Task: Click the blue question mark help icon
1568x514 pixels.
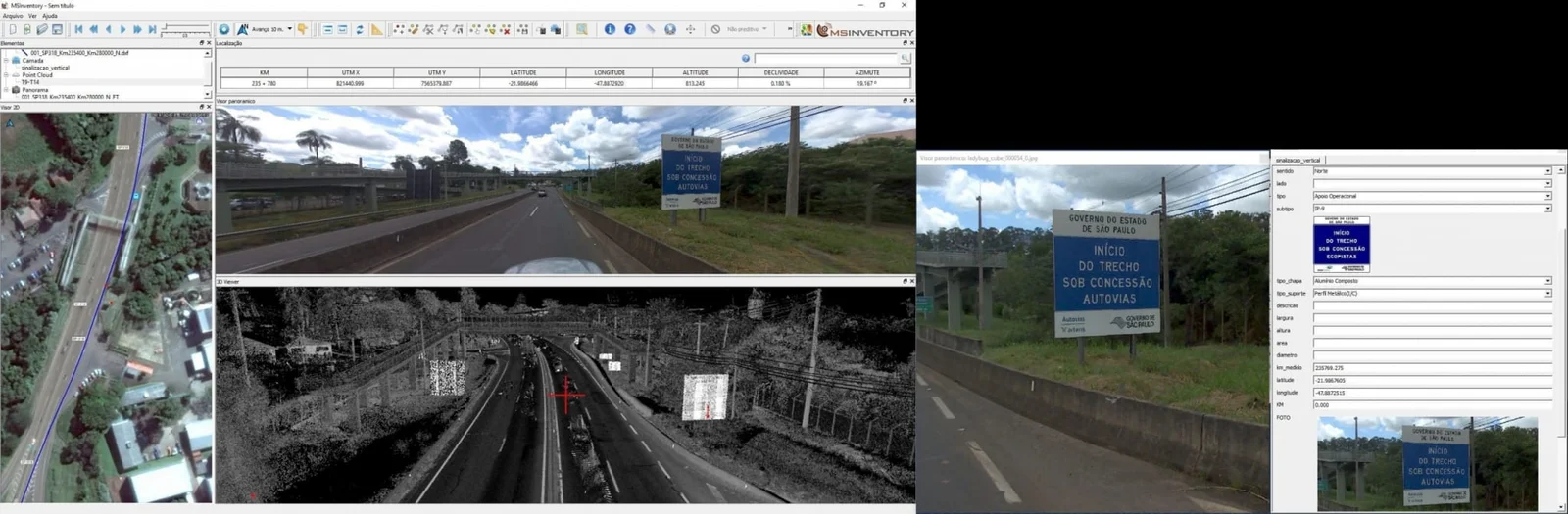Action: pos(630,29)
